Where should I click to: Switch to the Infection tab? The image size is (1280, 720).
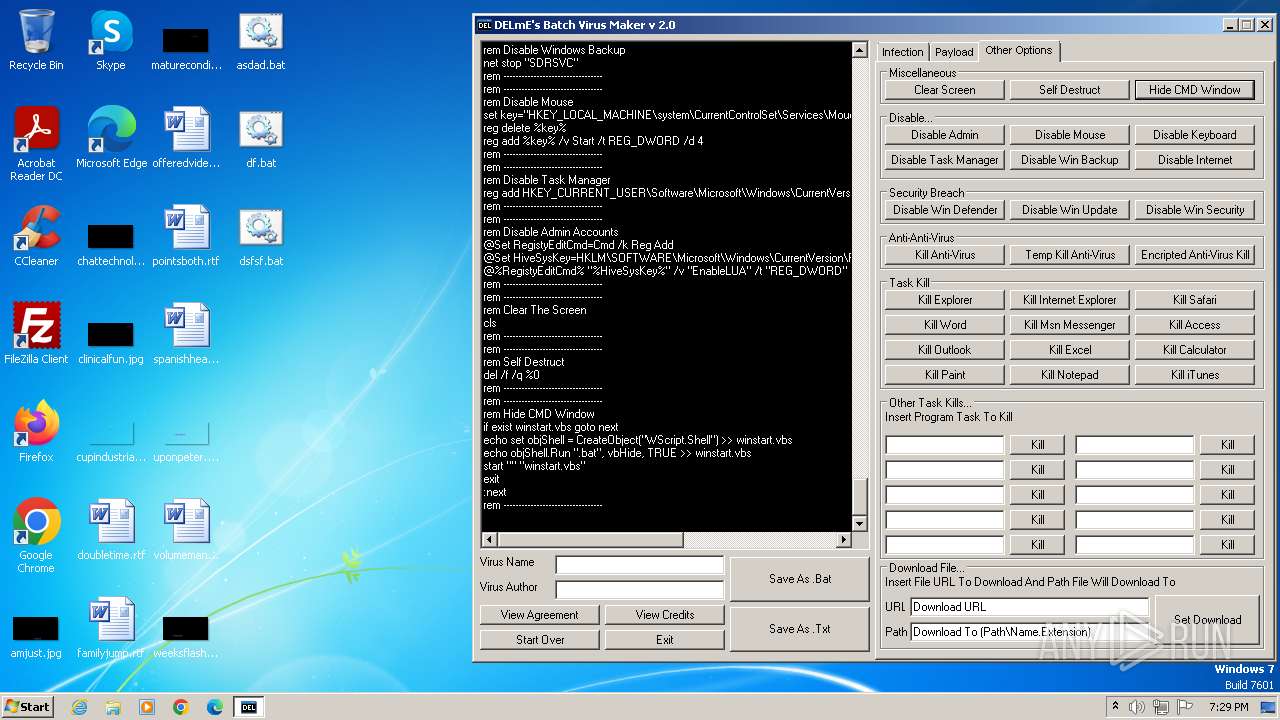click(x=903, y=52)
